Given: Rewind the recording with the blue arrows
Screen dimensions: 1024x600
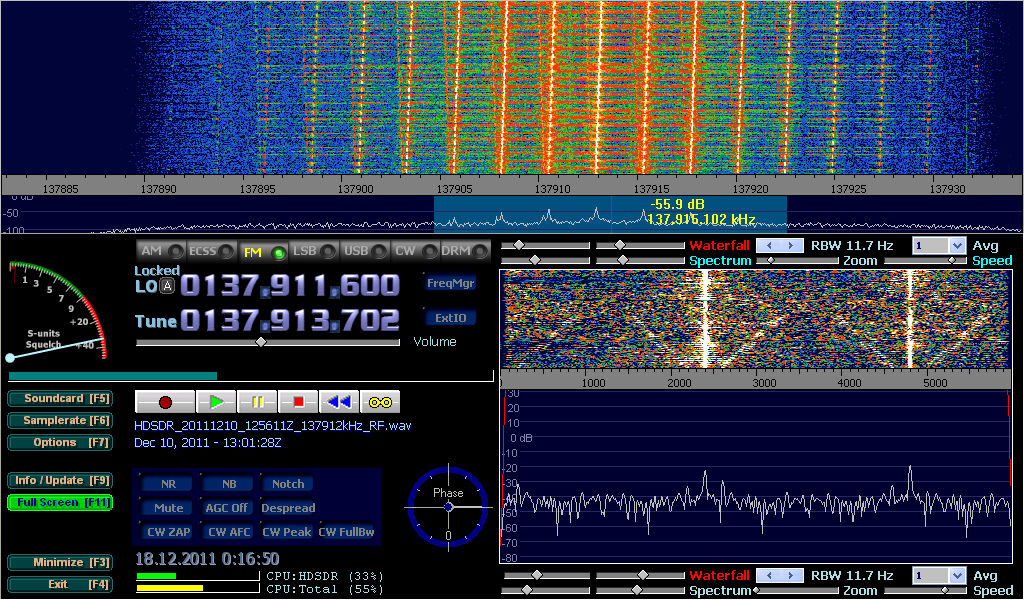Looking at the screenshot, I should click(x=339, y=402).
